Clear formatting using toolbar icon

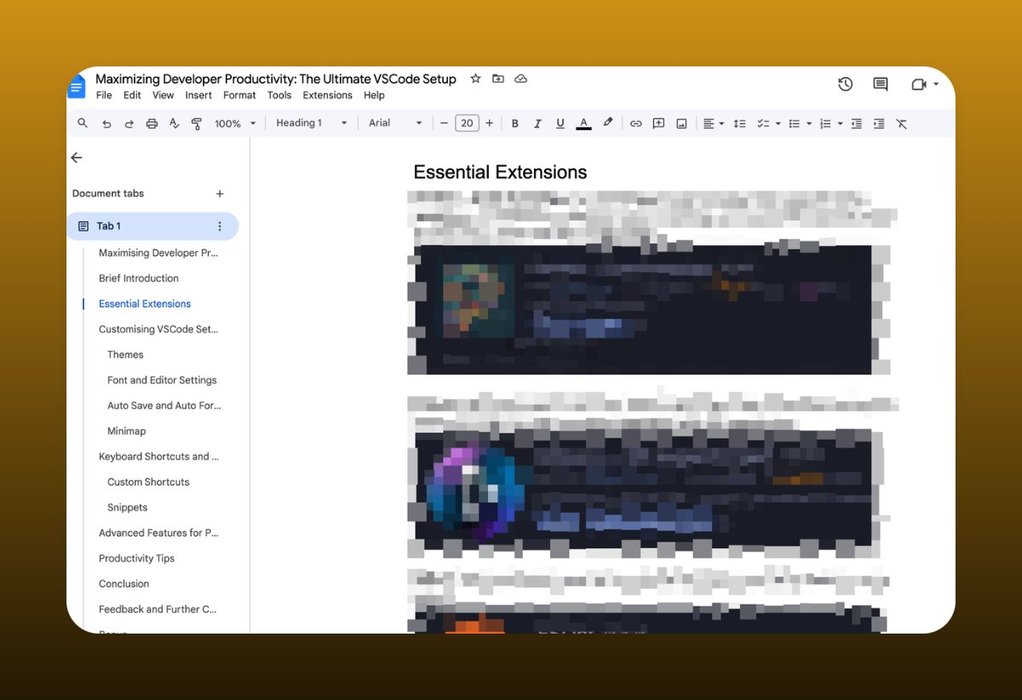[901, 123]
